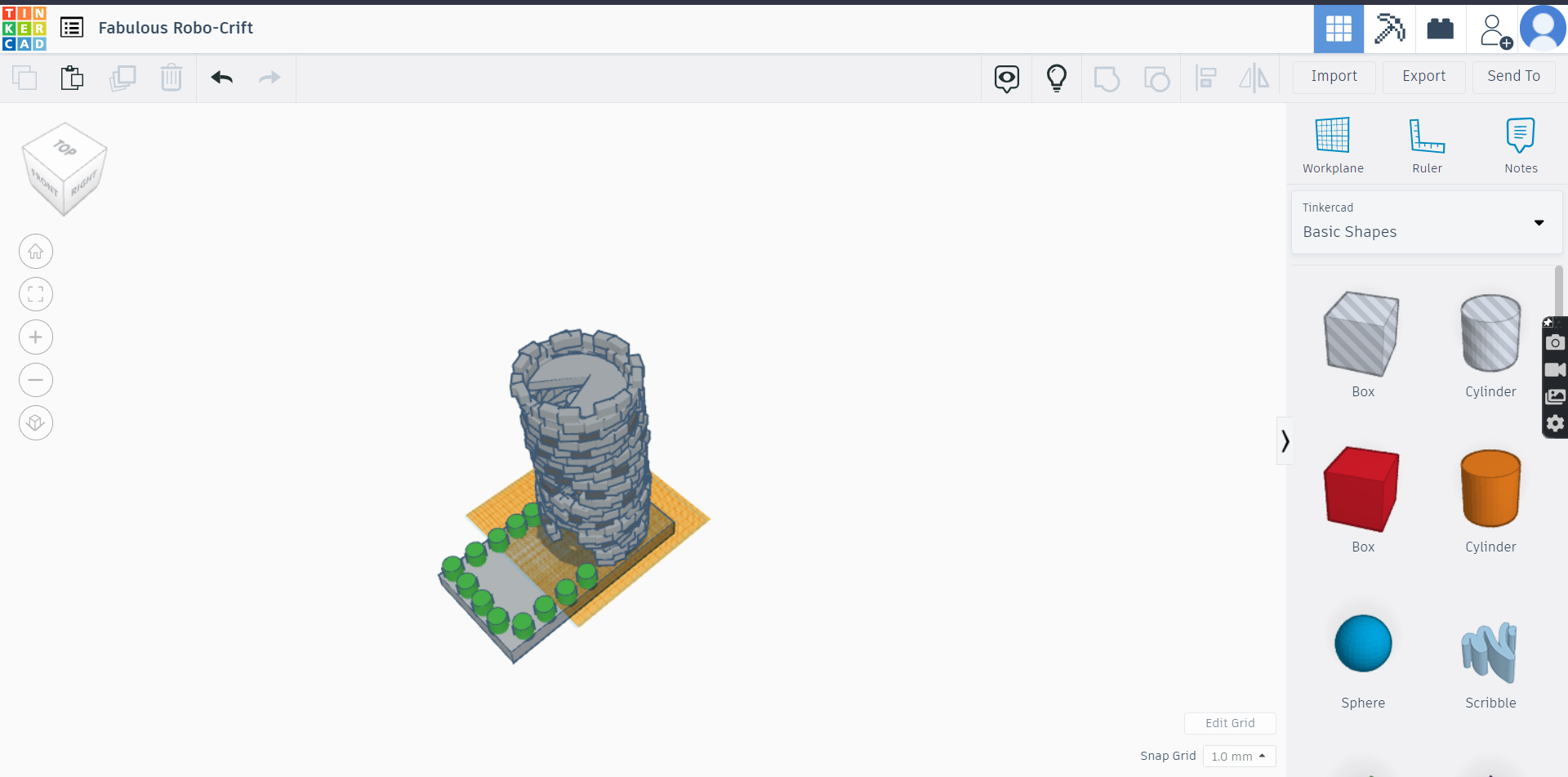Collapse the shapes panel with chevron

[x=1285, y=441]
